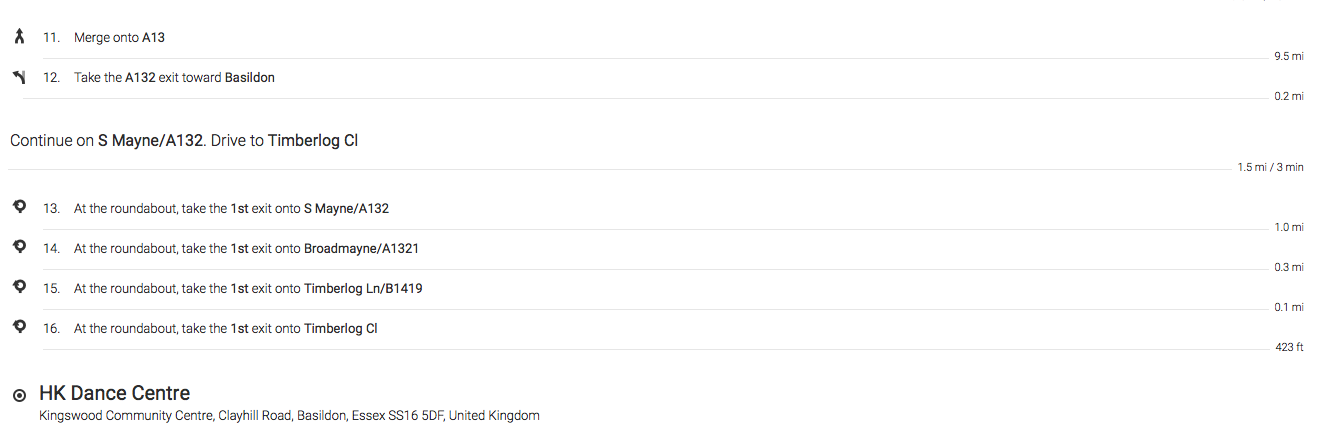The width and height of the screenshot is (1320, 439).
Task: Click the roundabout icon for step 13
Action: (x=19, y=208)
